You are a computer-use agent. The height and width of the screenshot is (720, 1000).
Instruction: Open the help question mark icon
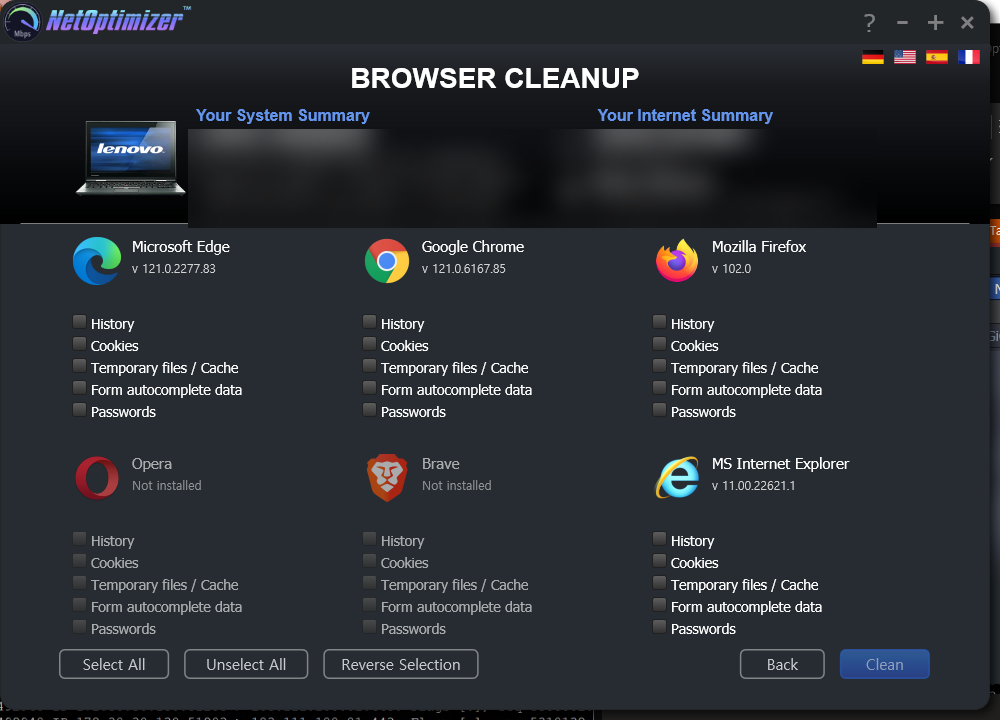tap(869, 23)
